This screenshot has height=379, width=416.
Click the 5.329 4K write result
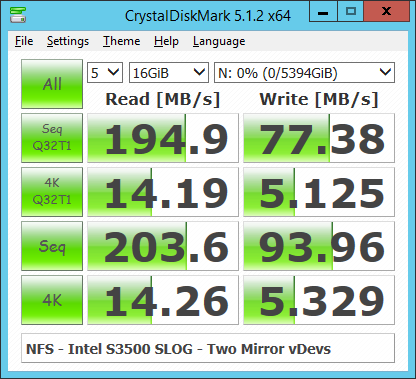pyautogui.click(x=319, y=300)
